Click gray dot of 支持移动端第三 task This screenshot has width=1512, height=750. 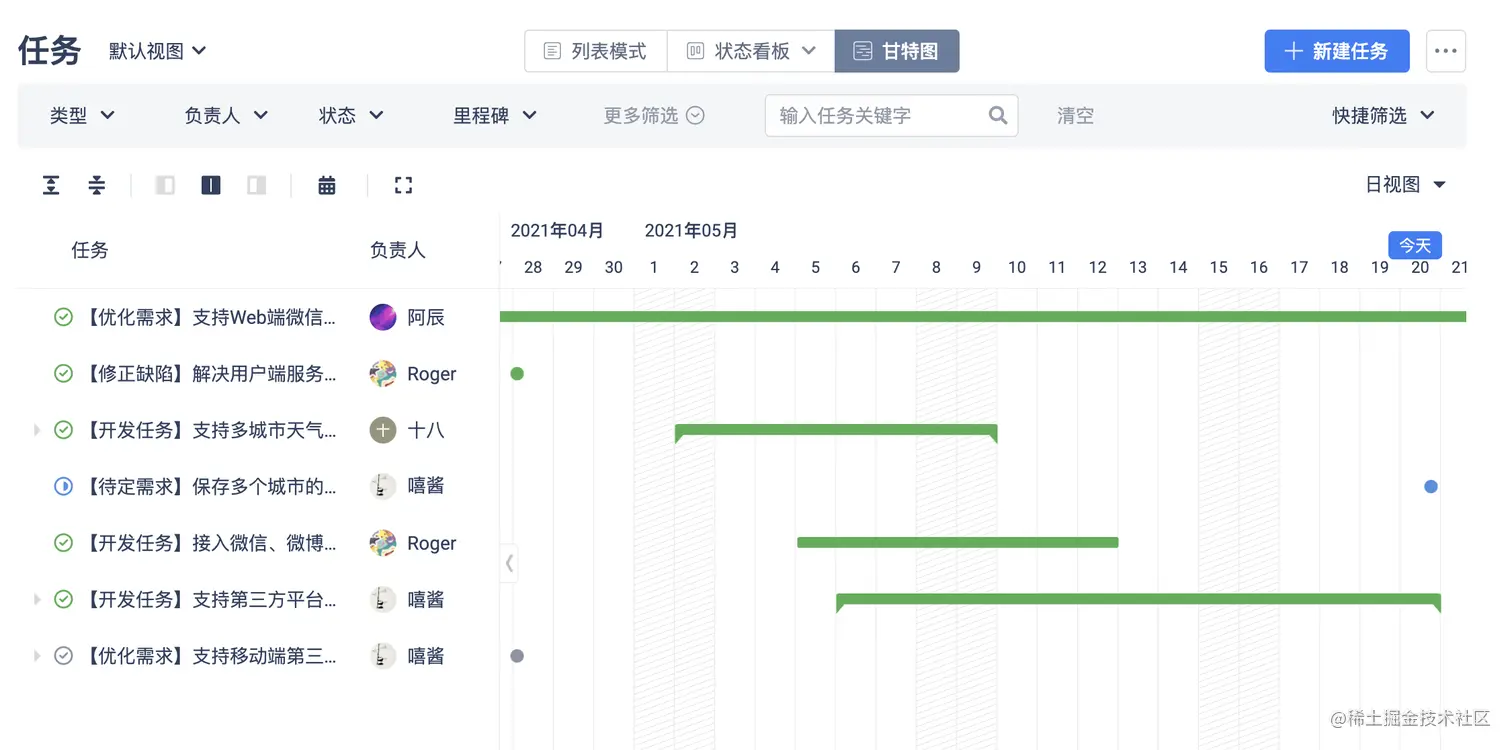pos(517,656)
